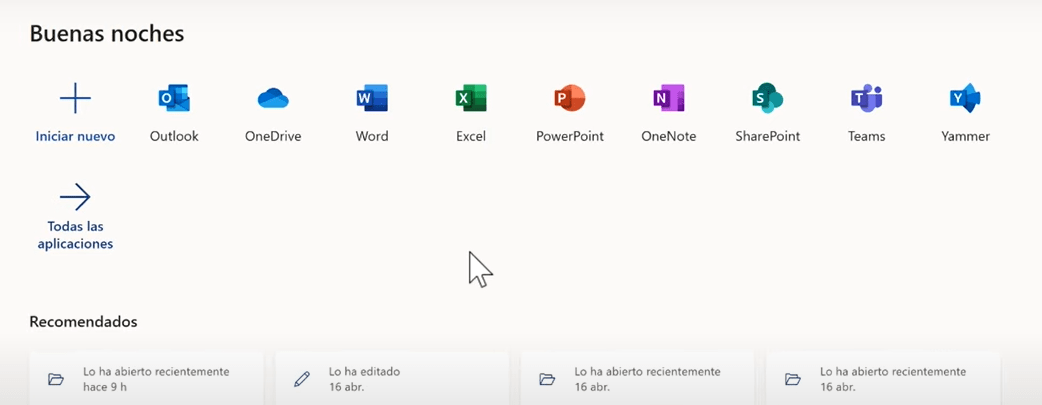This screenshot has height=405, width=1042.
Task: Click the 'Excel' text label
Action: tap(471, 136)
